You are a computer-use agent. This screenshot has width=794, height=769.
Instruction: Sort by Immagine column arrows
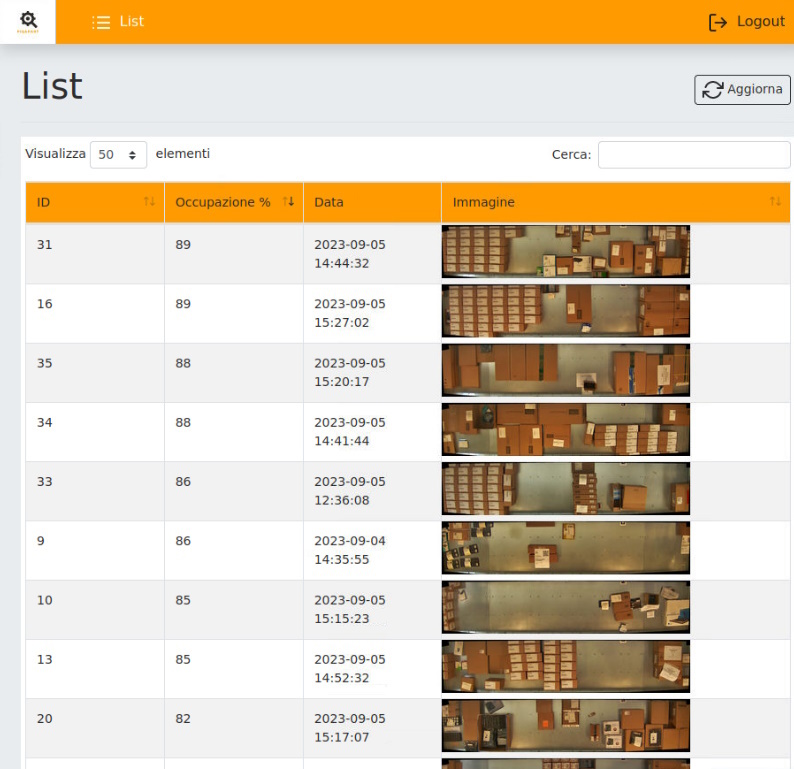(x=775, y=201)
